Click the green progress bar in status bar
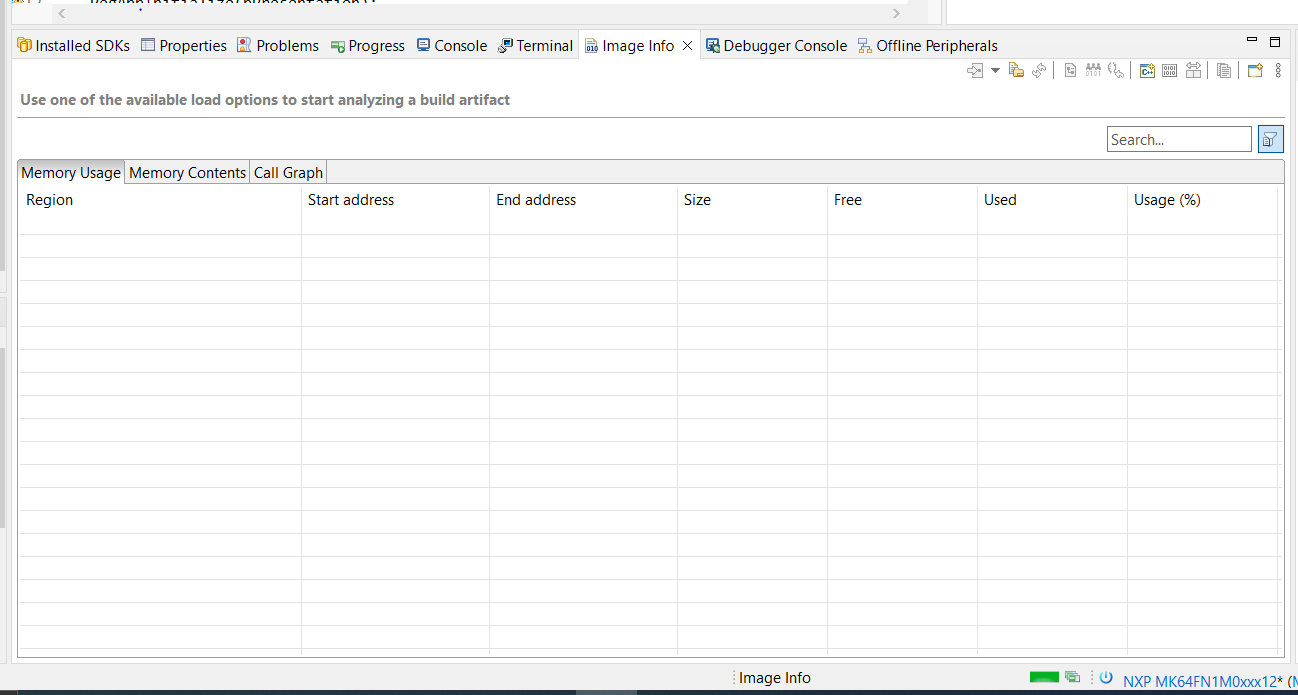Screen dimensions: 1298x695 1044,677
